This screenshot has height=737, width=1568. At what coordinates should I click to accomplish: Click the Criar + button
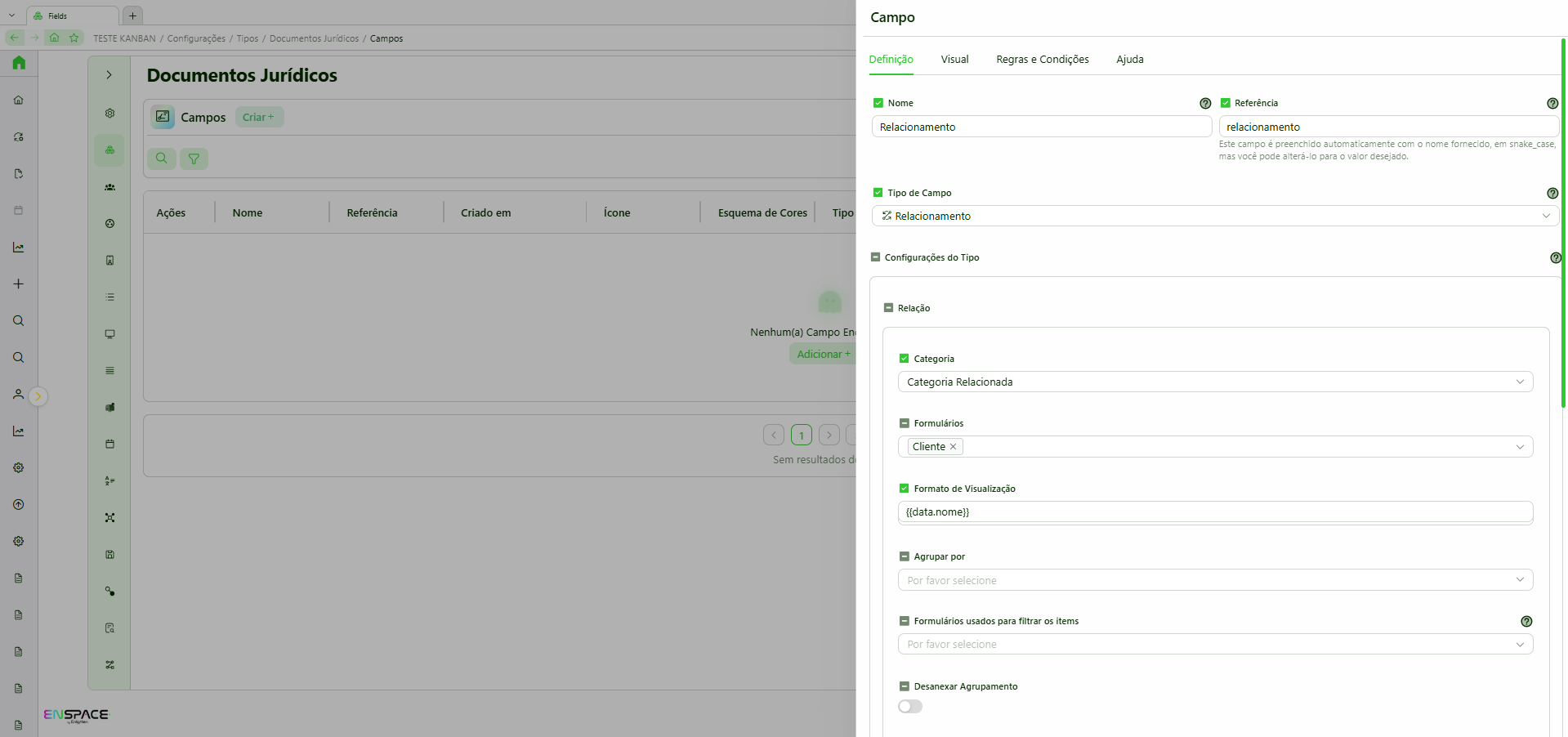tap(259, 117)
